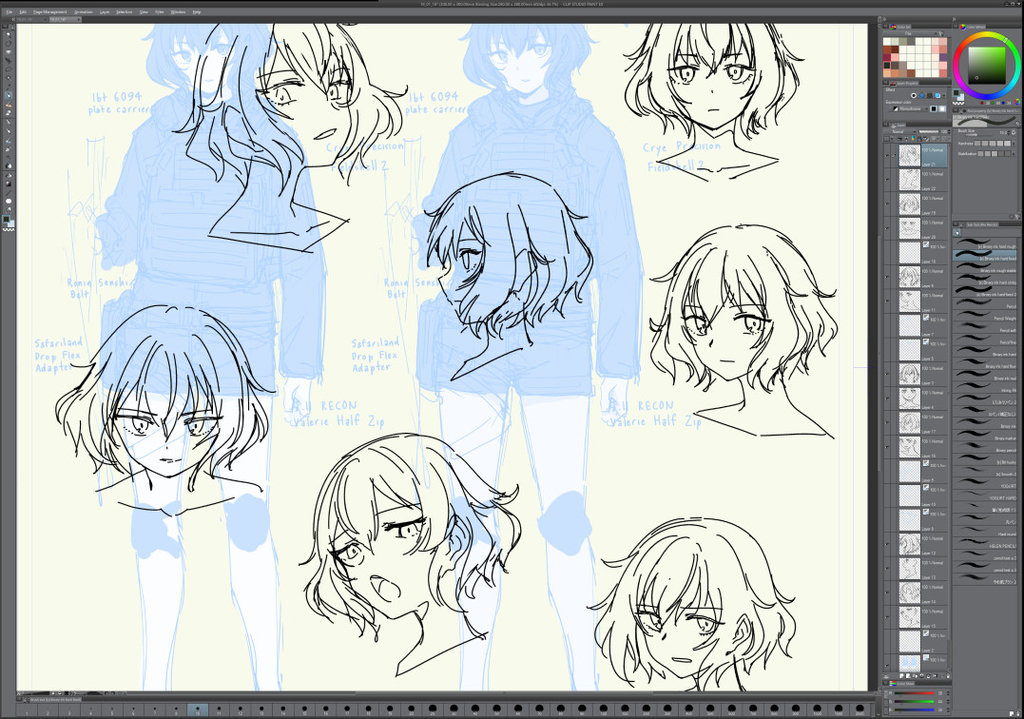Select the HELEN PENCIL brush
The height and width of the screenshot is (719, 1024).
pyautogui.click(x=986, y=543)
